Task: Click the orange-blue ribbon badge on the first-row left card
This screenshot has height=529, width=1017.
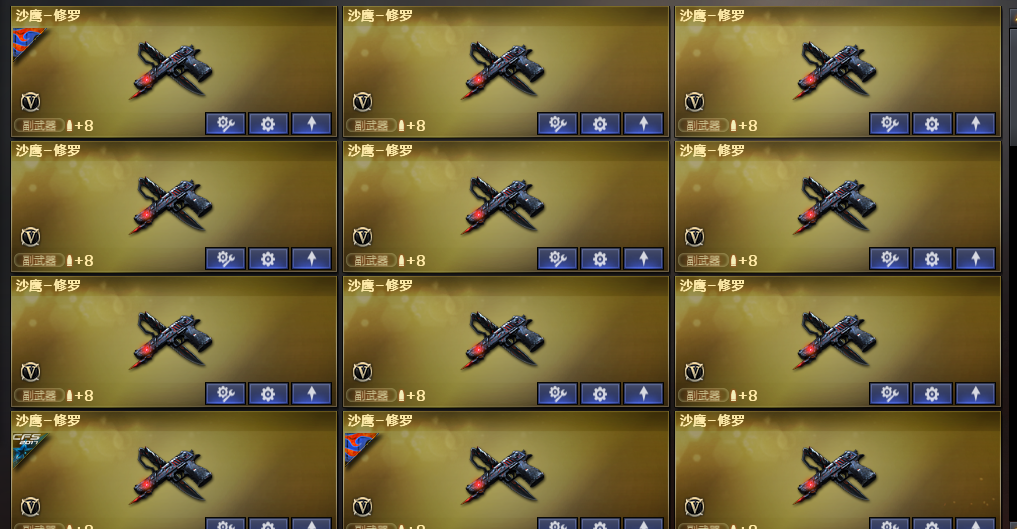Action: point(27,43)
